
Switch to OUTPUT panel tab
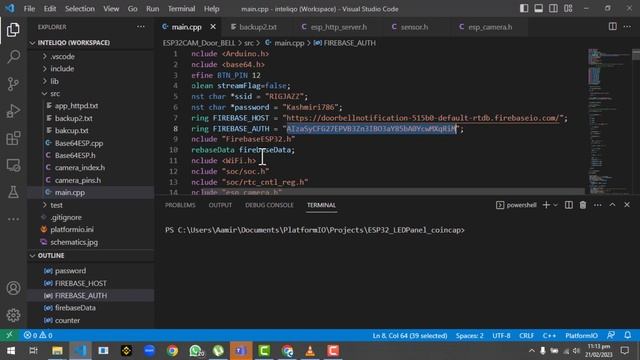[x=220, y=205]
